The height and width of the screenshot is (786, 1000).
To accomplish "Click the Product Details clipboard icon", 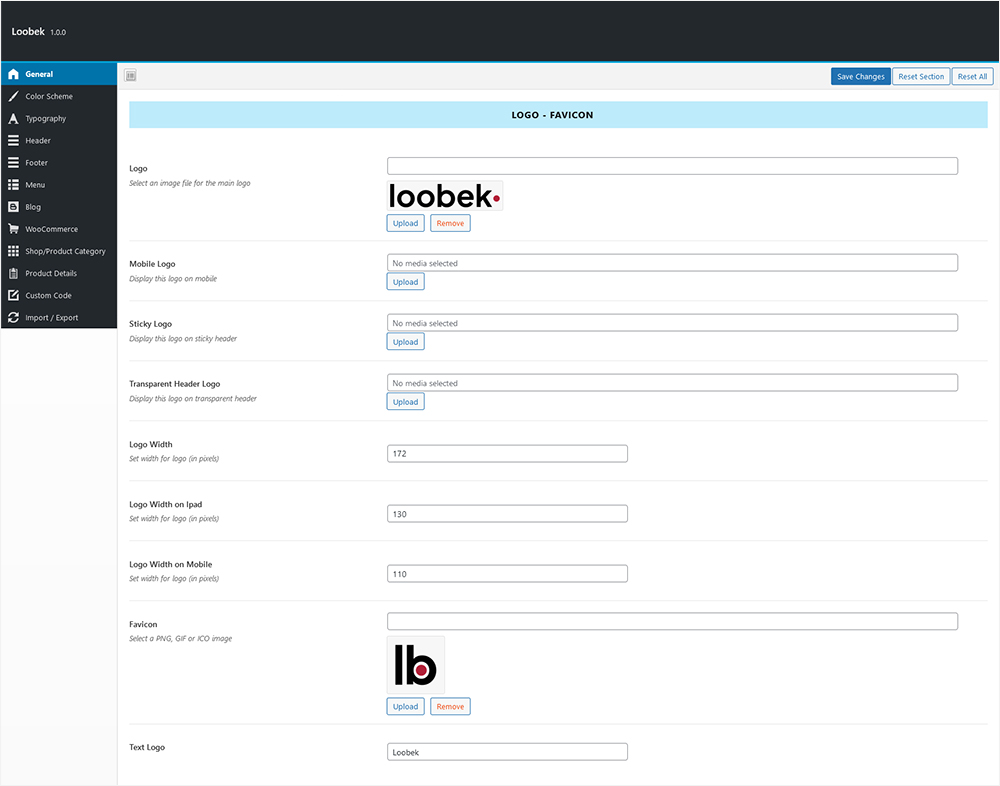I will coord(13,273).
